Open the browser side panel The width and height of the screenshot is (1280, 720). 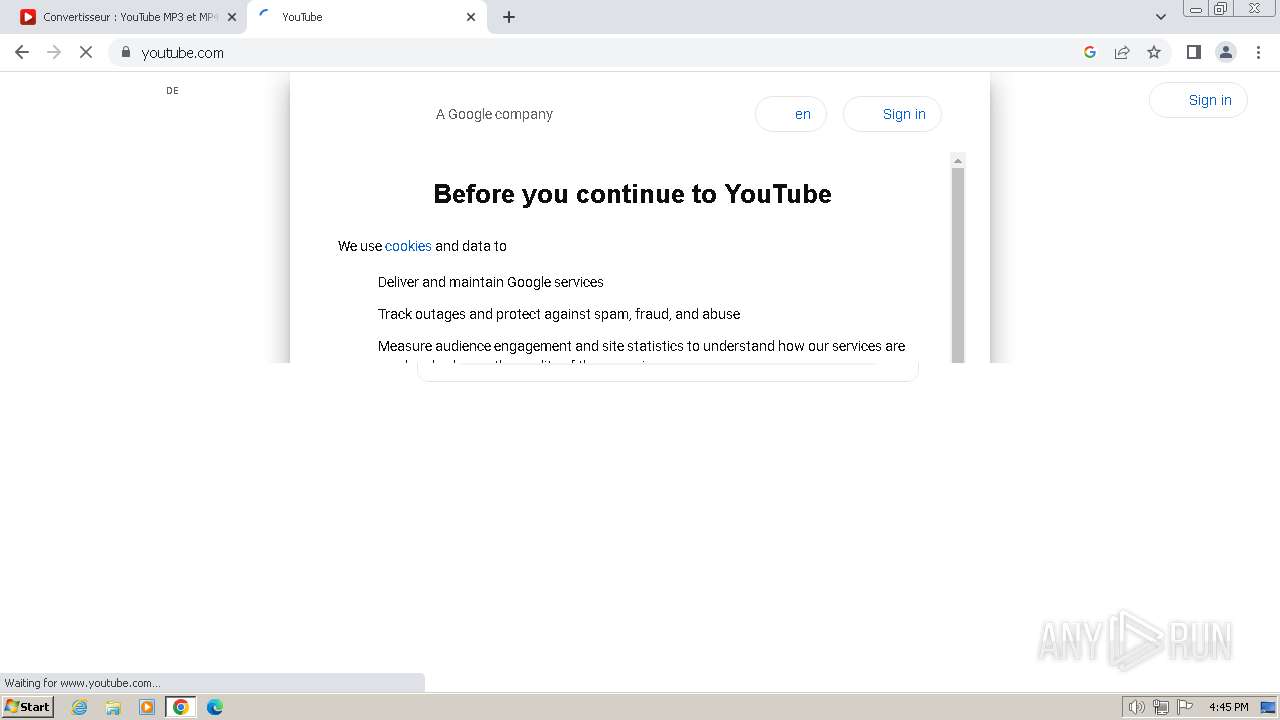pyautogui.click(x=1194, y=52)
